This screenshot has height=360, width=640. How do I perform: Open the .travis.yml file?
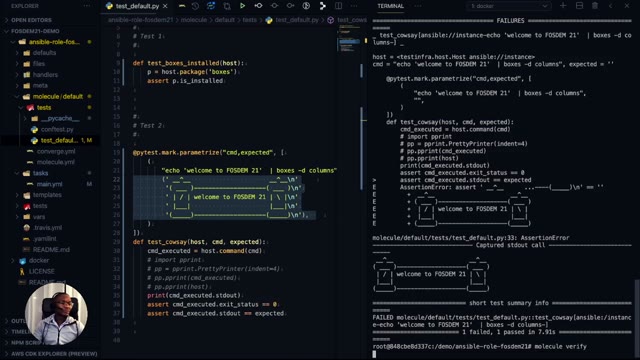[x=48, y=228]
